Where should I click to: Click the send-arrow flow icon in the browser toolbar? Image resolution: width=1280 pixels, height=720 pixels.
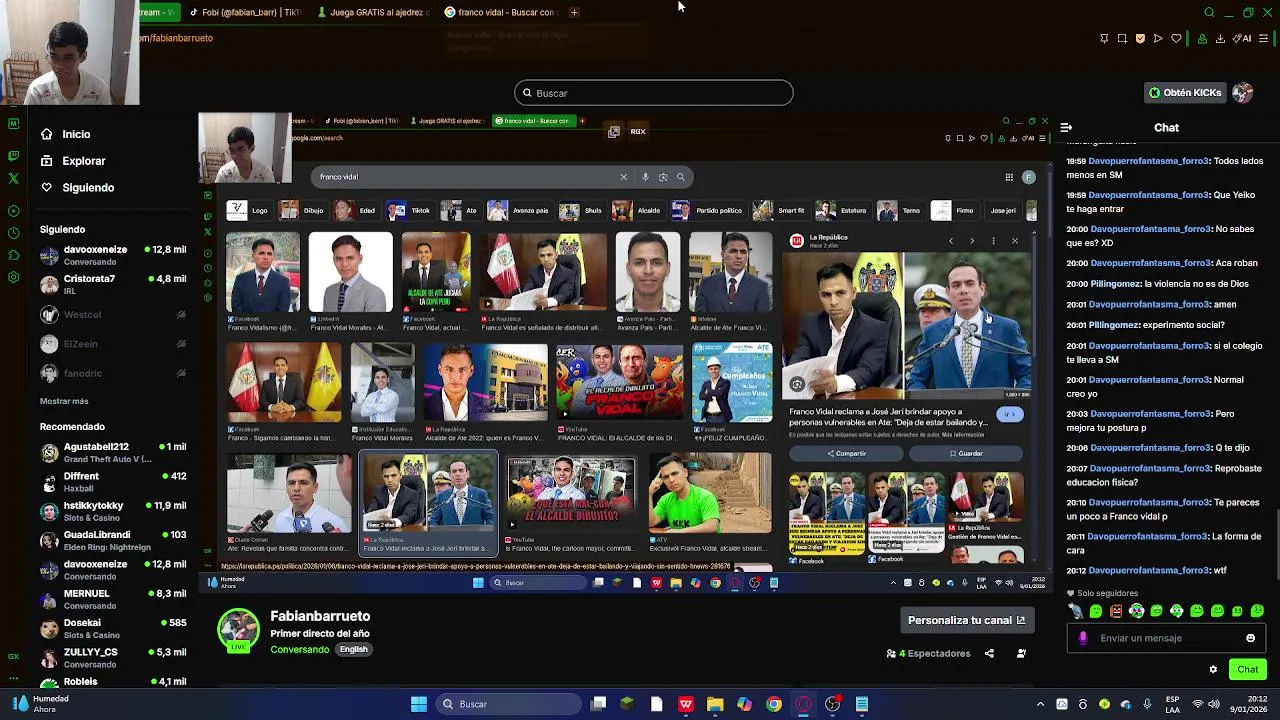click(1158, 39)
